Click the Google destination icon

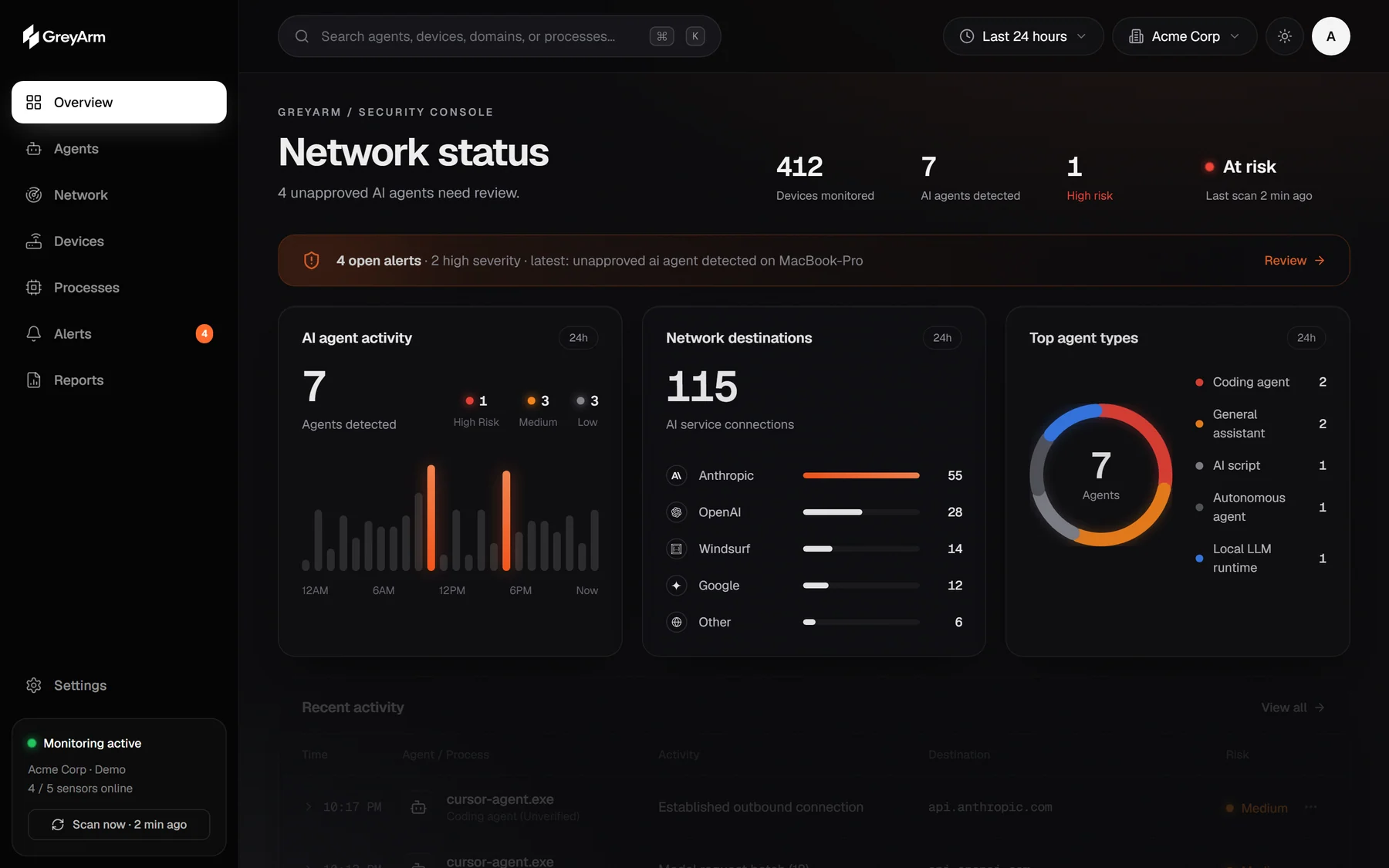(x=677, y=586)
